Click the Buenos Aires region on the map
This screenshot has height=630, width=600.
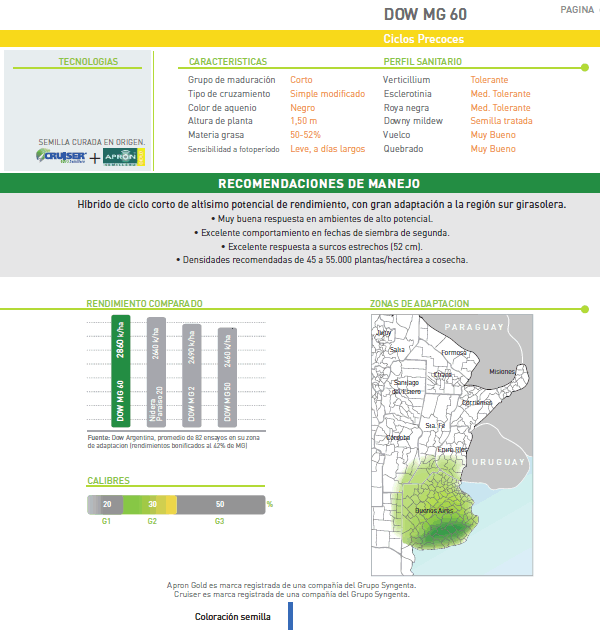441,510
